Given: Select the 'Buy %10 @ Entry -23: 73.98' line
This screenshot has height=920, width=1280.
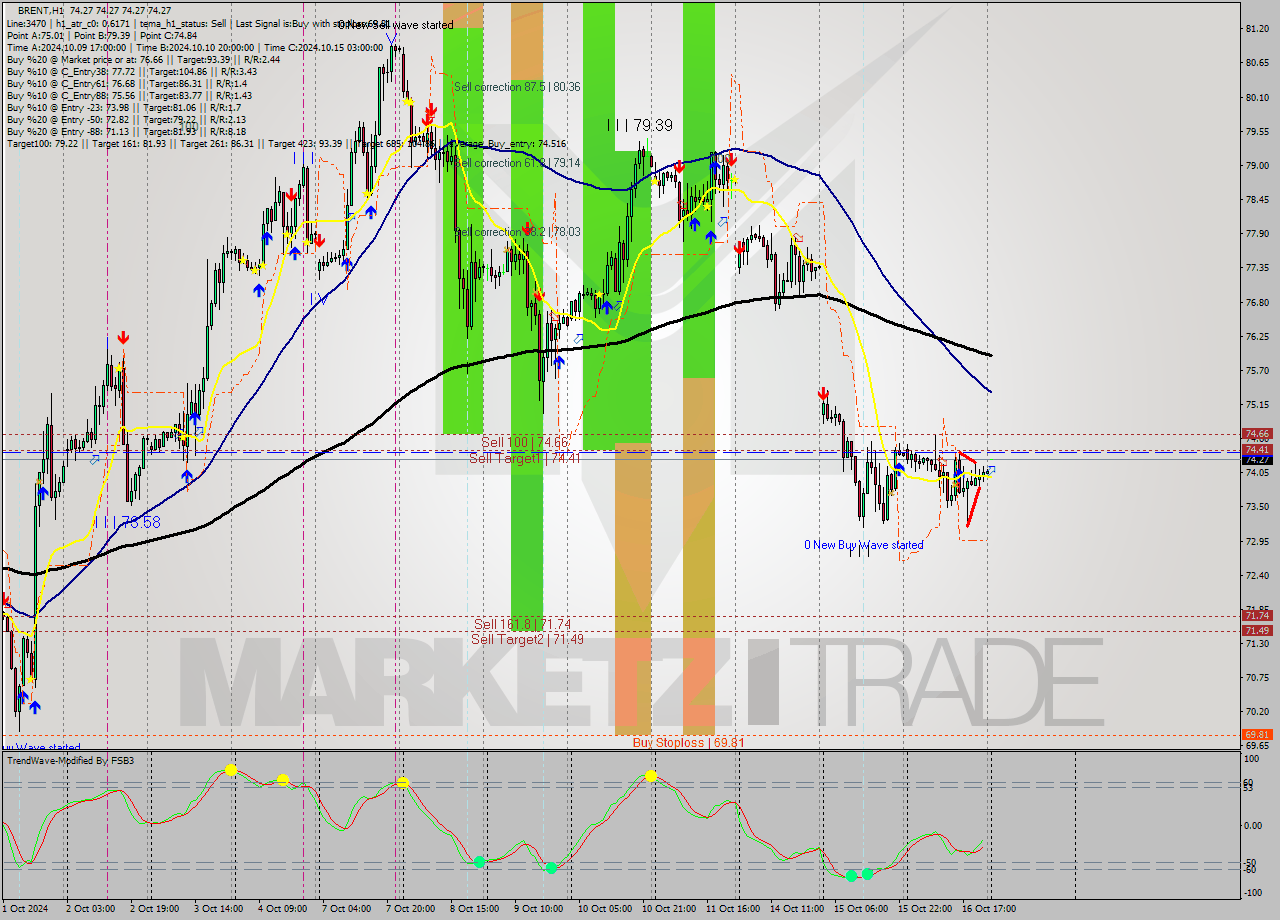Looking at the screenshot, I should point(123,107).
